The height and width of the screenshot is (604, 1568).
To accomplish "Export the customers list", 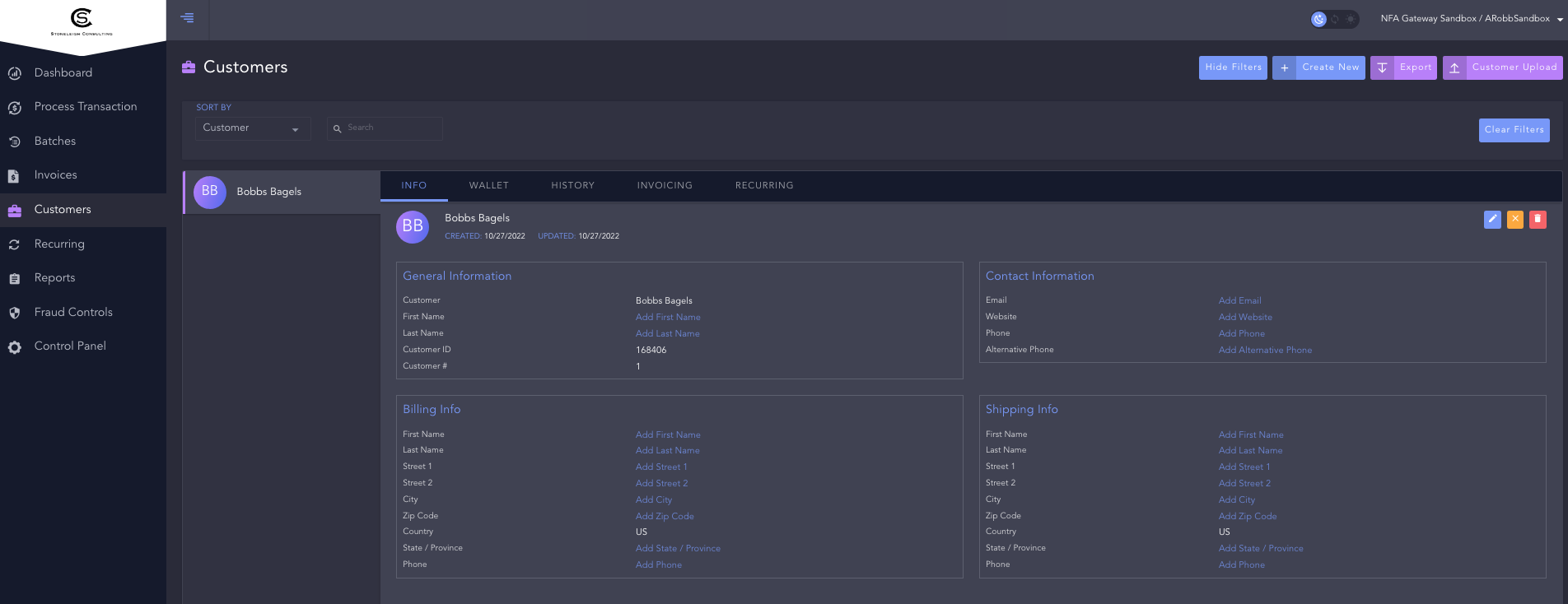I will tap(1403, 67).
